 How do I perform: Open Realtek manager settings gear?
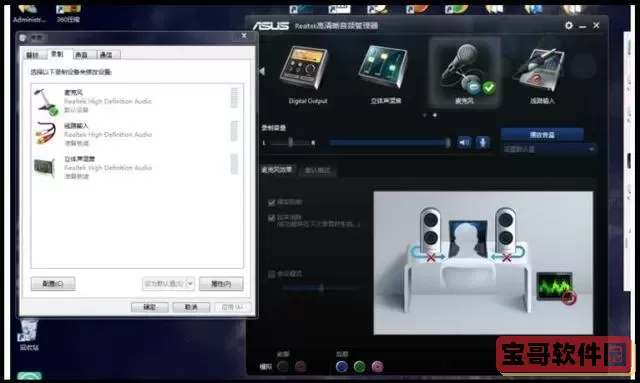pos(569,25)
